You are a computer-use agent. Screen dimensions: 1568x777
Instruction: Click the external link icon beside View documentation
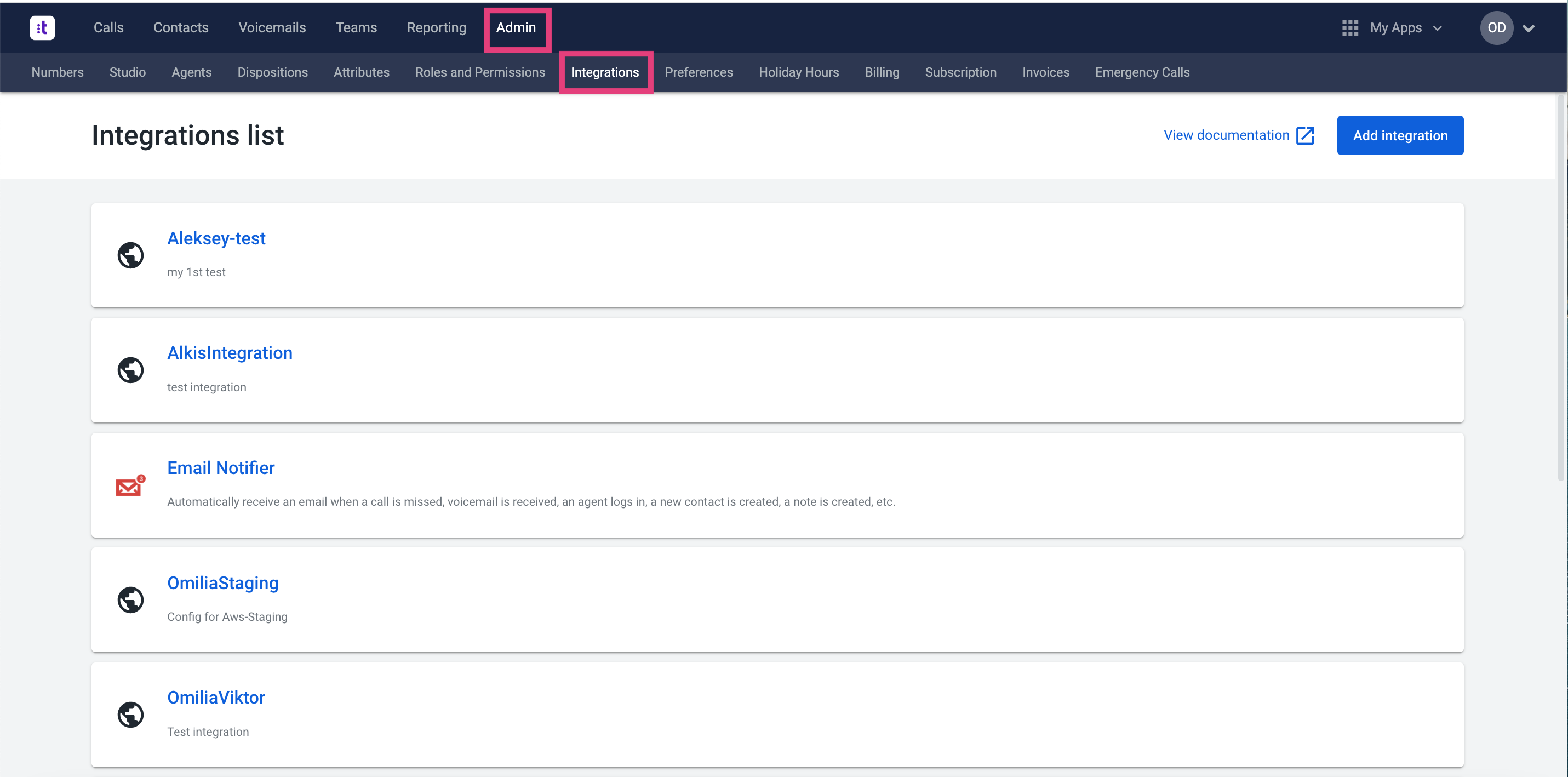coord(1305,135)
